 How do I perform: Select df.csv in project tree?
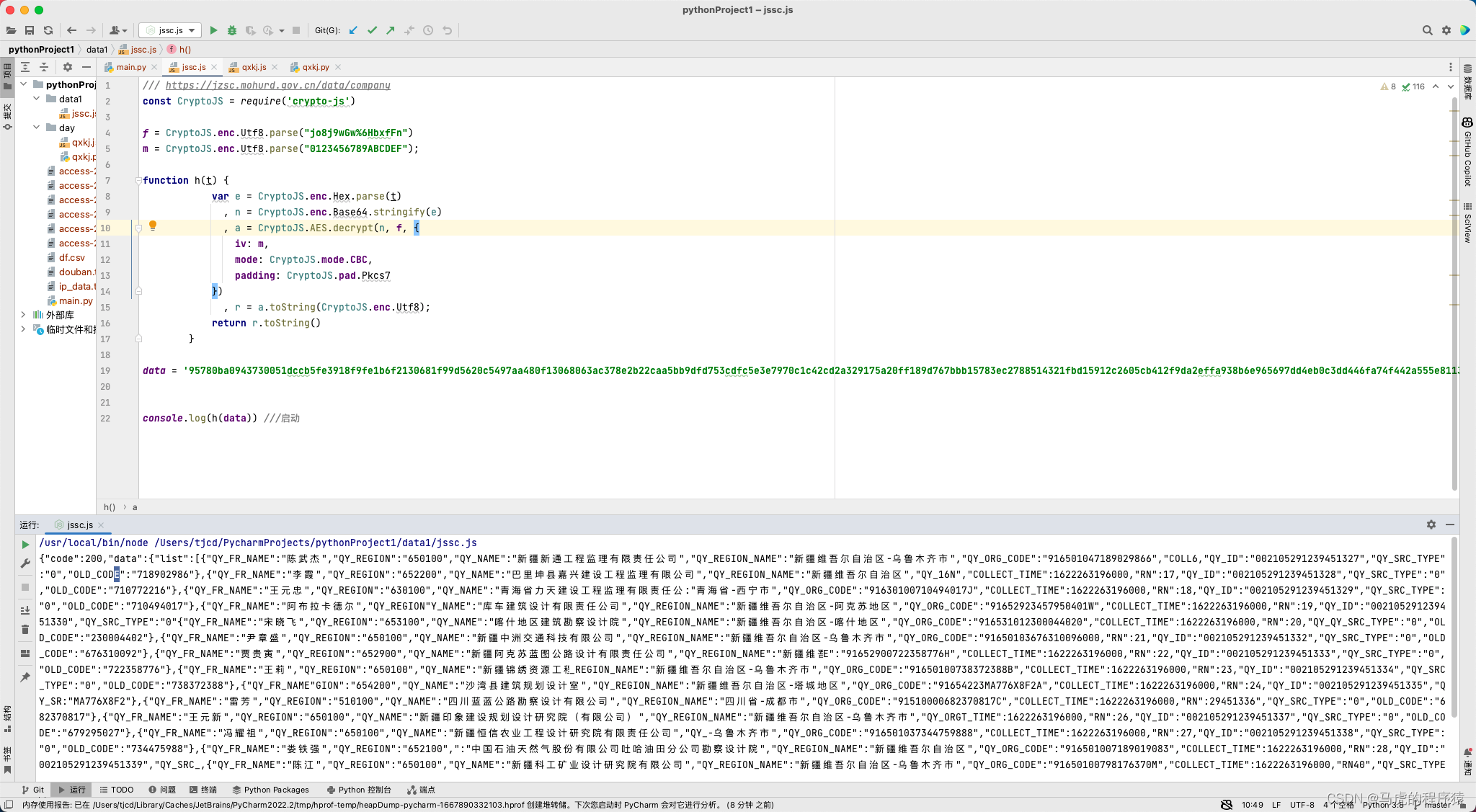click(71, 257)
